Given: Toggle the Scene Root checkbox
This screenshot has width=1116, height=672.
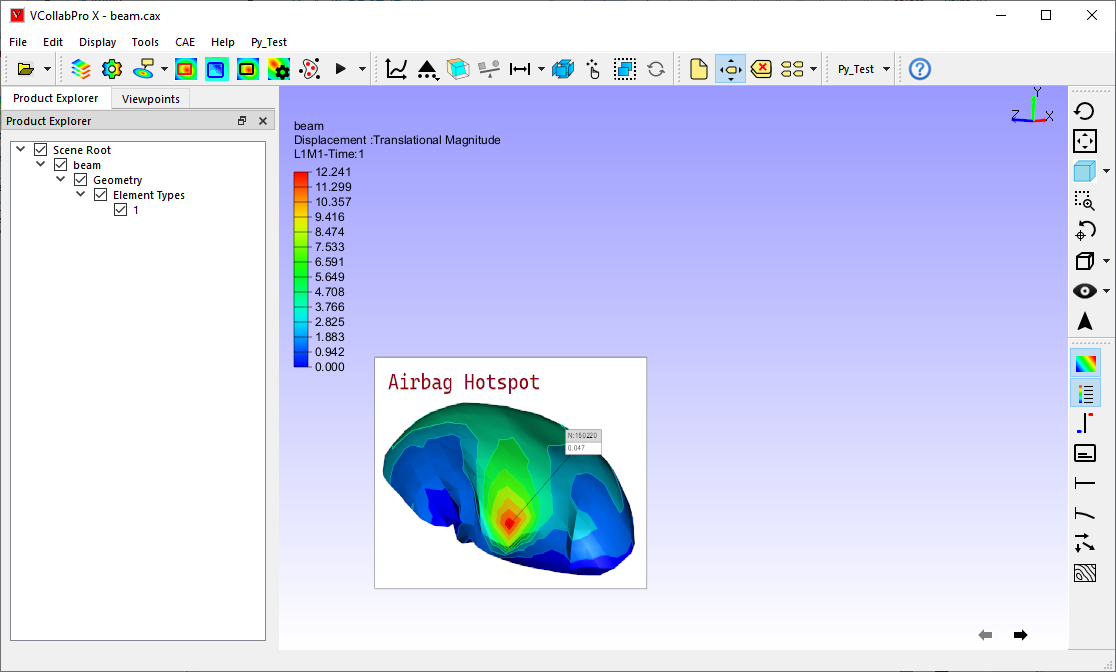Looking at the screenshot, I should tap(41, 149).
